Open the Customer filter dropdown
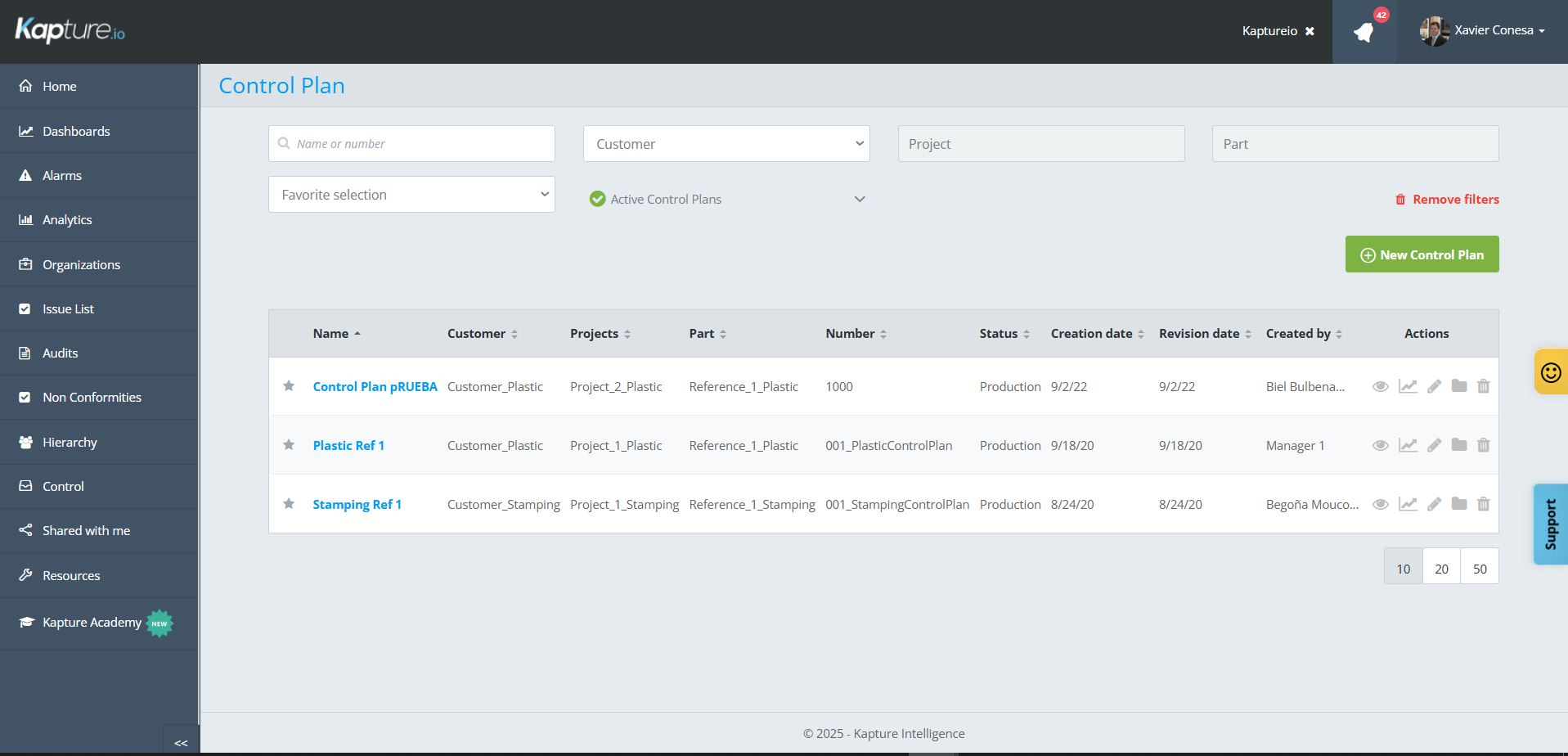This screenshot has height=756, width=1568. tap(726, 143)
